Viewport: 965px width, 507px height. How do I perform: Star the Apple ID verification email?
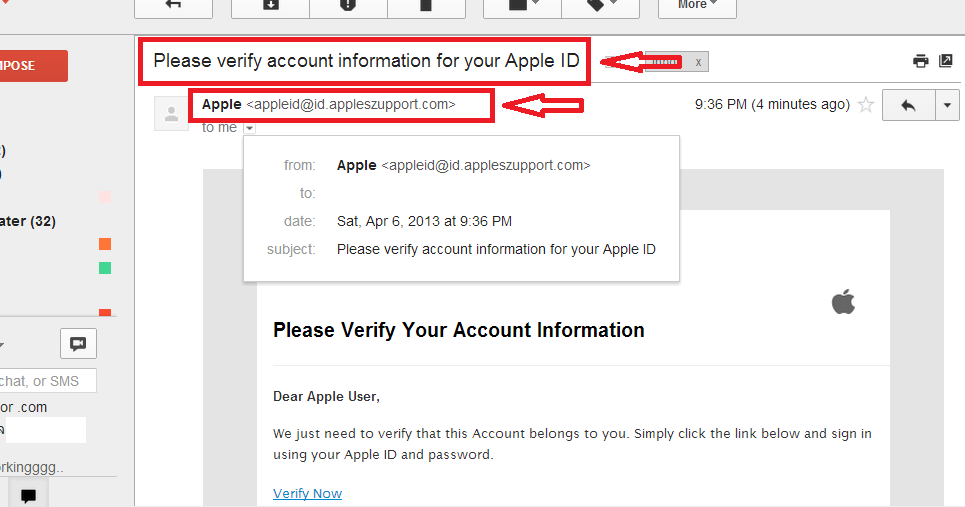coord(866,105)
